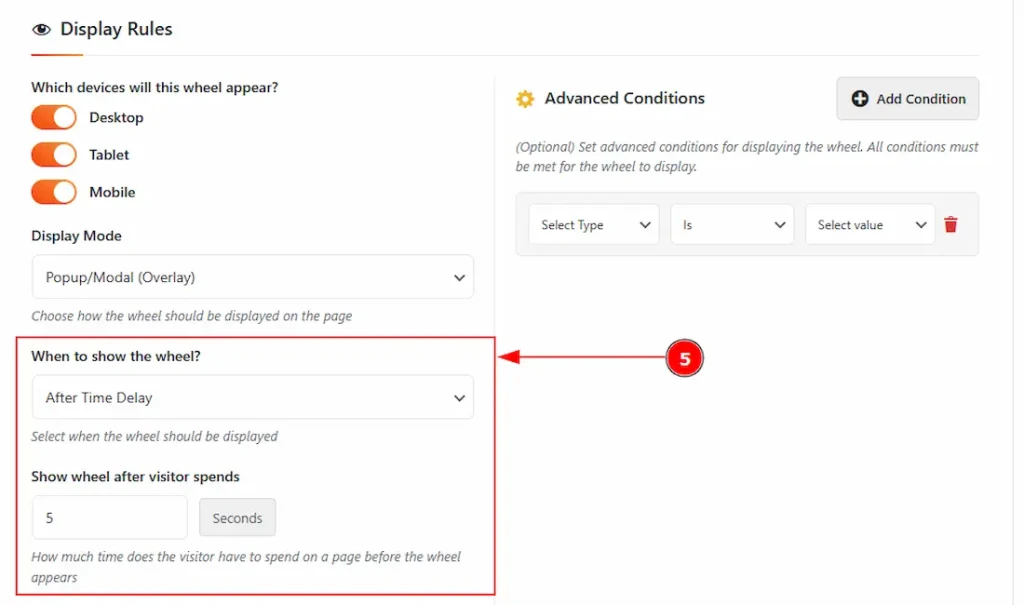Expand the After Time Delay dropdown
Viewport: 1024px width, 605px height.
253,398
